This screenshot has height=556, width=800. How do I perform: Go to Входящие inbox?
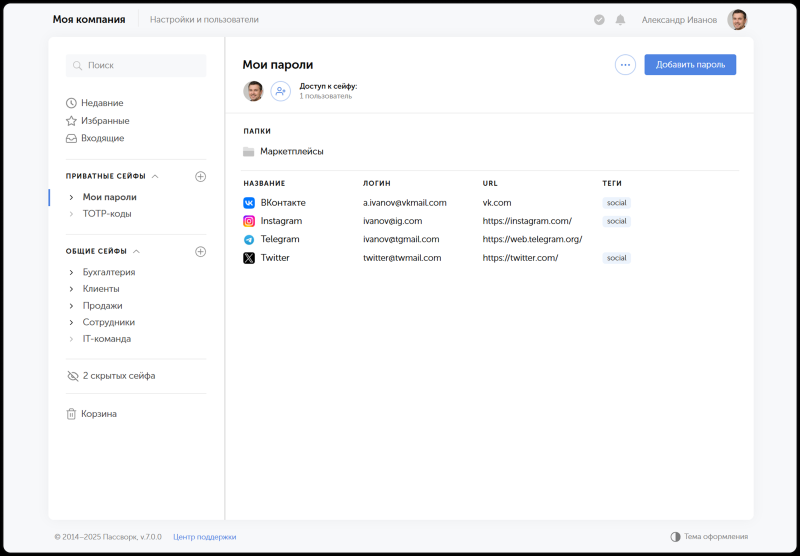(x=95, y=138)
